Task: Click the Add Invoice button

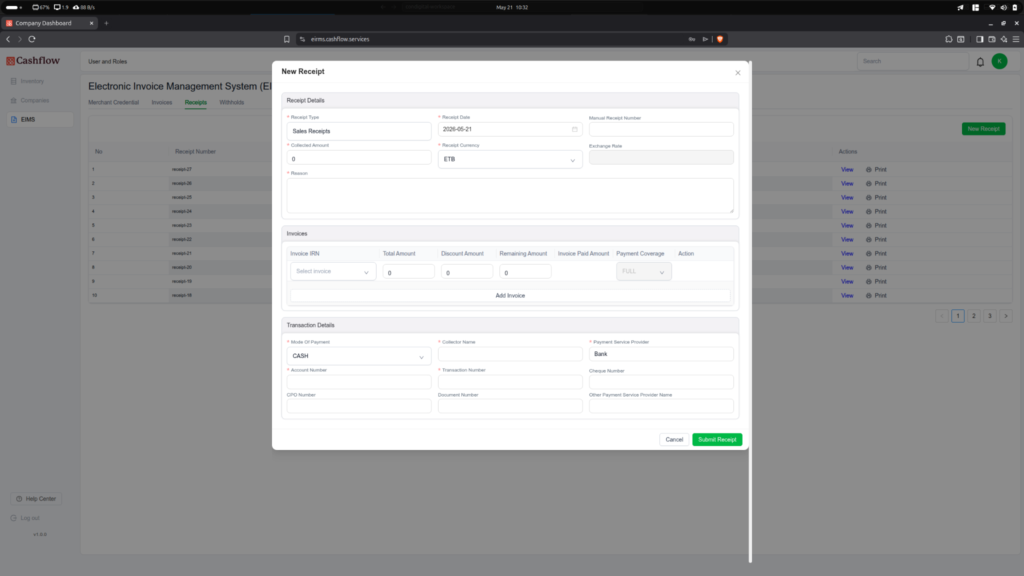Action: click(x=510, y=296)
